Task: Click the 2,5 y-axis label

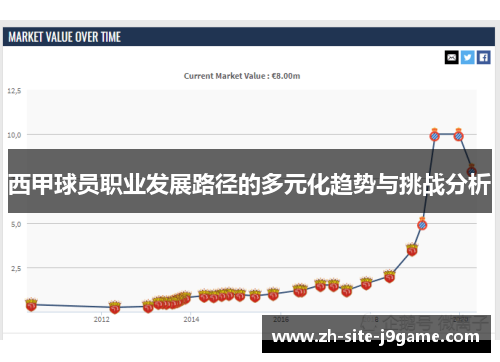Action: click(16, 268)
